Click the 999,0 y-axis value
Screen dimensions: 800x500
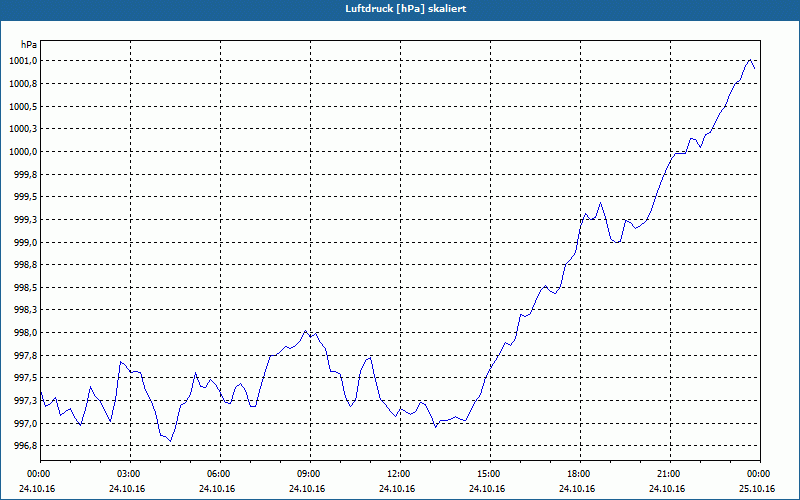[x=26, y=242]
